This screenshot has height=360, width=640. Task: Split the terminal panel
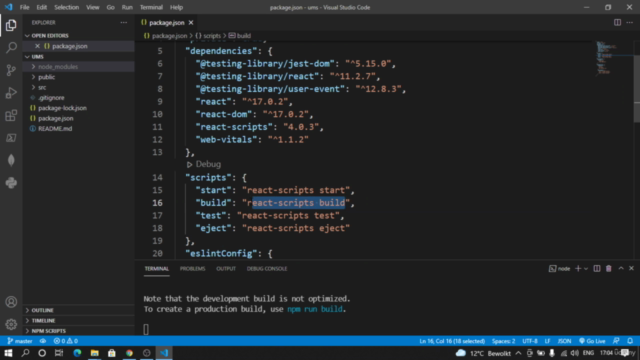[597, 269]
